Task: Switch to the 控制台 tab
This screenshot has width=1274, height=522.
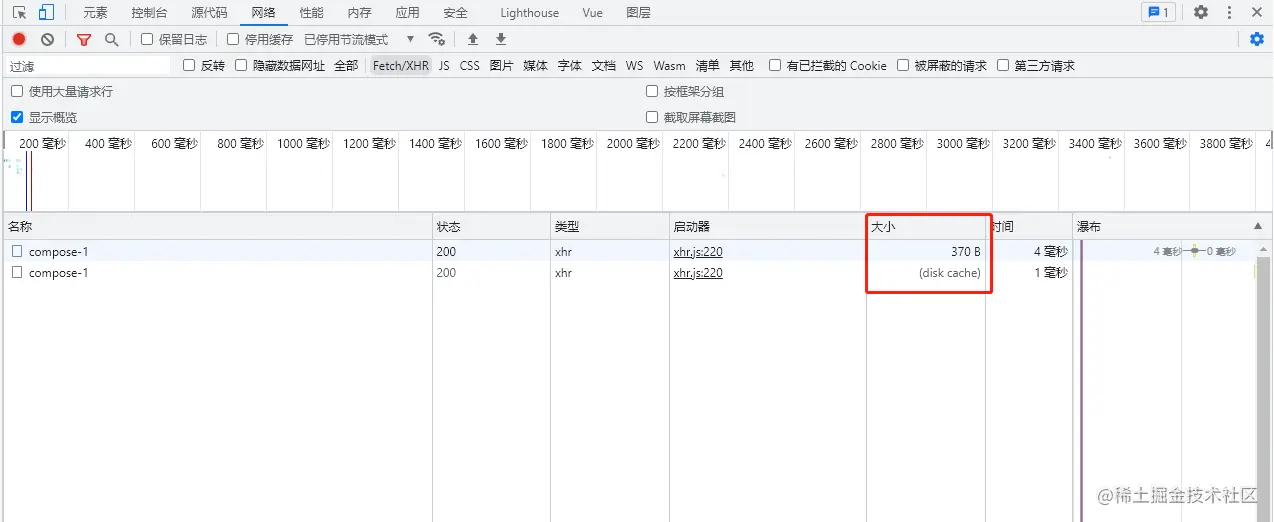Action: 150,13
